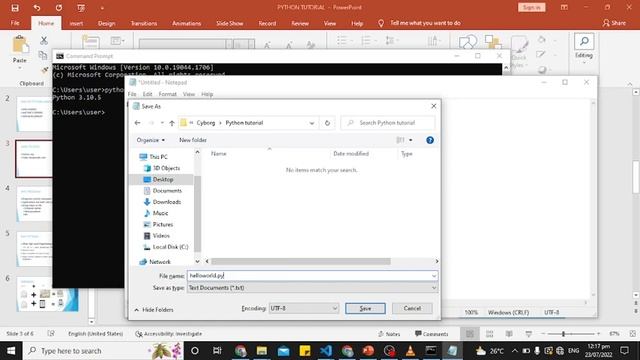Click the Paste icon in Clipboard group
The image size is (640, 360).
[x=20, y=45]
